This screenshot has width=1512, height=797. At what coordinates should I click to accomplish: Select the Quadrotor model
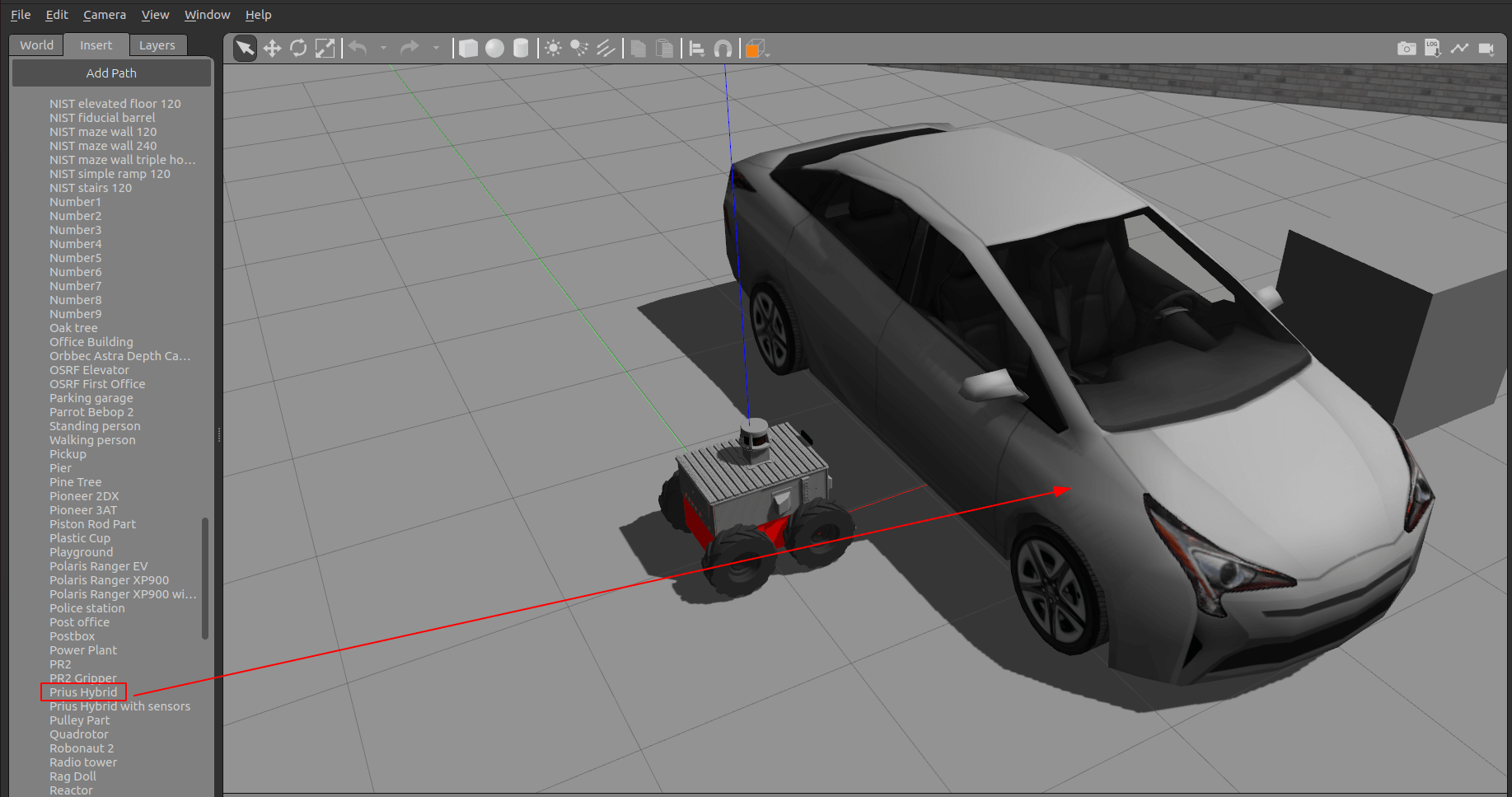[79, 734]
